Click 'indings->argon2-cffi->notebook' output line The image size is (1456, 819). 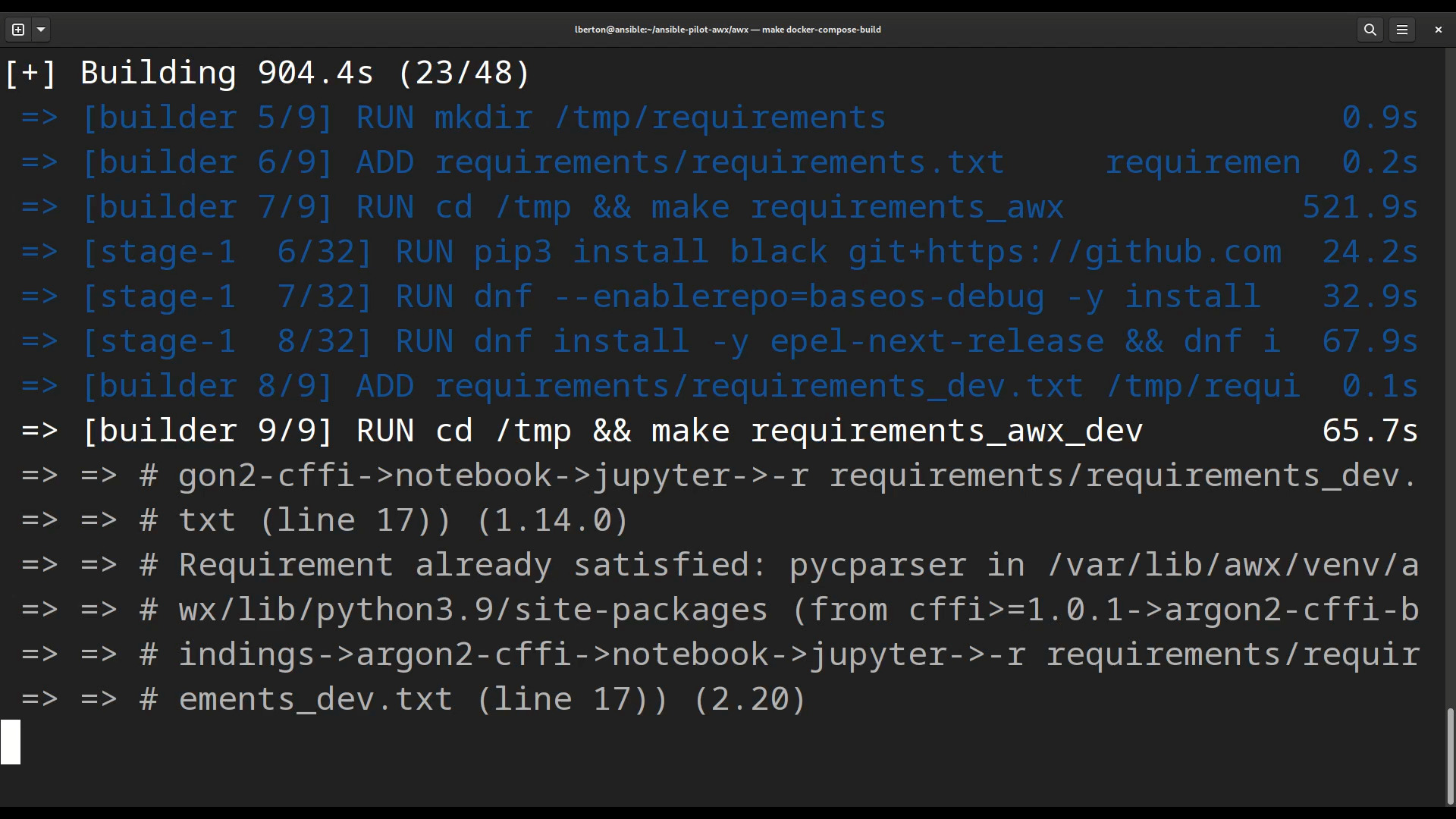(719, 654)
